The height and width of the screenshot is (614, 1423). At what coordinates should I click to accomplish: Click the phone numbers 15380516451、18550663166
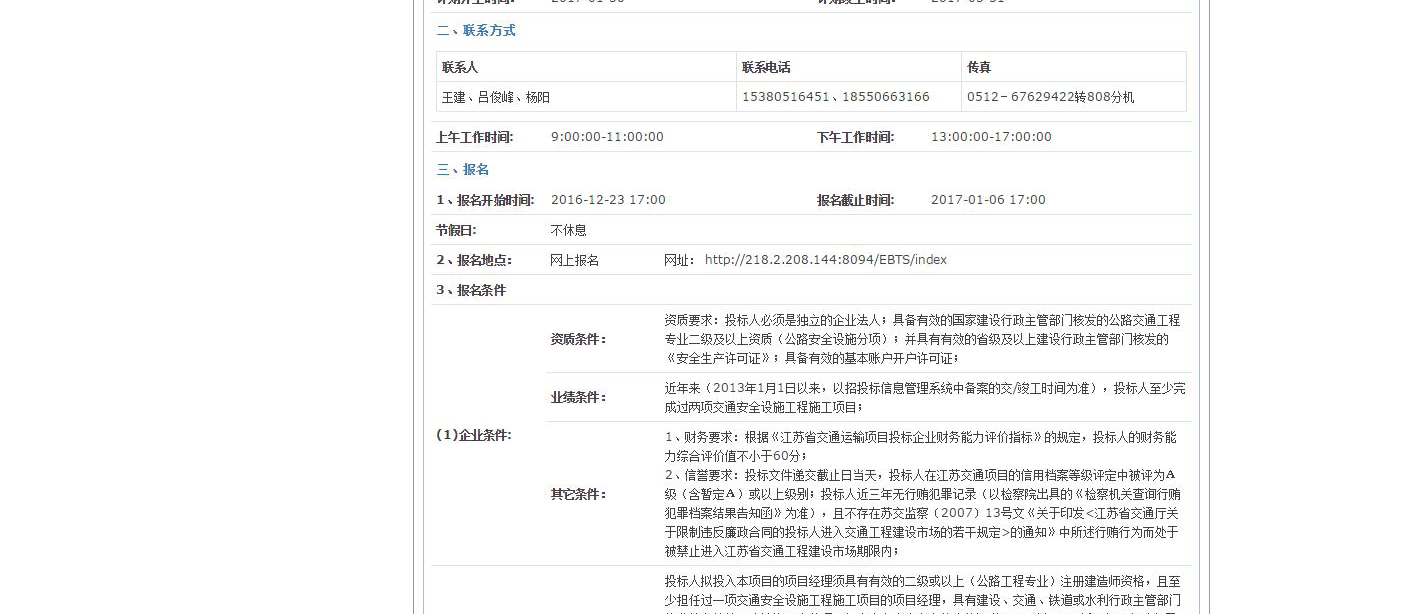[x=835, y=97]
